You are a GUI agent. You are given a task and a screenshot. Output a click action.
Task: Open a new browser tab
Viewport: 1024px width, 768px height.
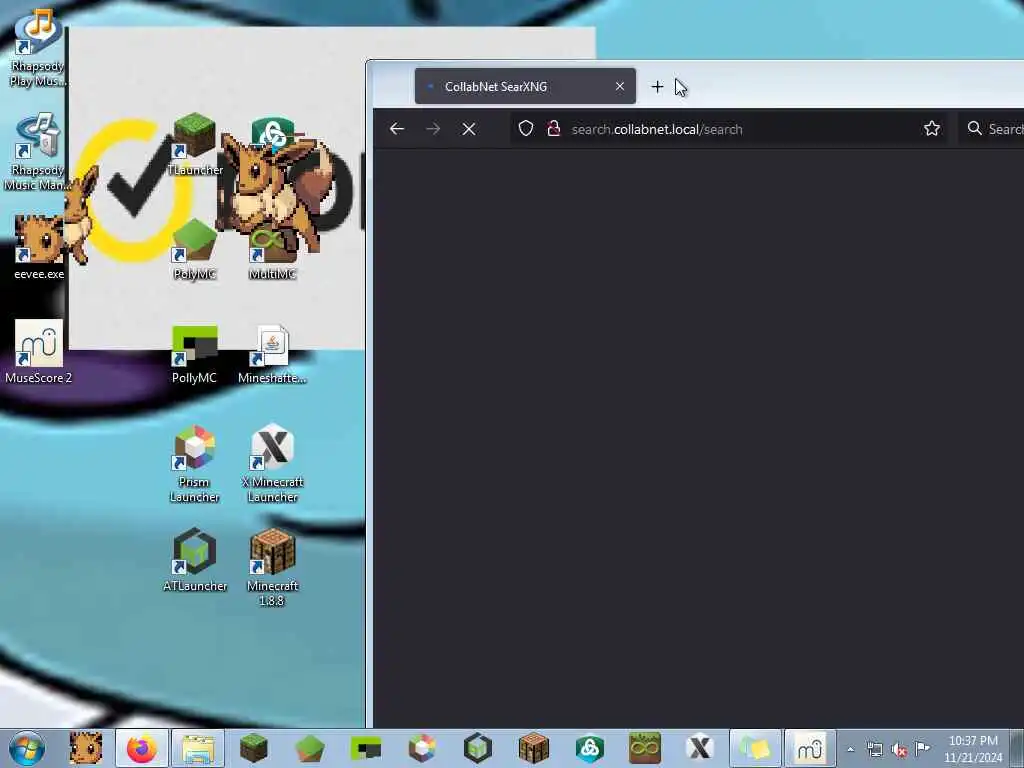pyautogui.click(x=658, y=87)
